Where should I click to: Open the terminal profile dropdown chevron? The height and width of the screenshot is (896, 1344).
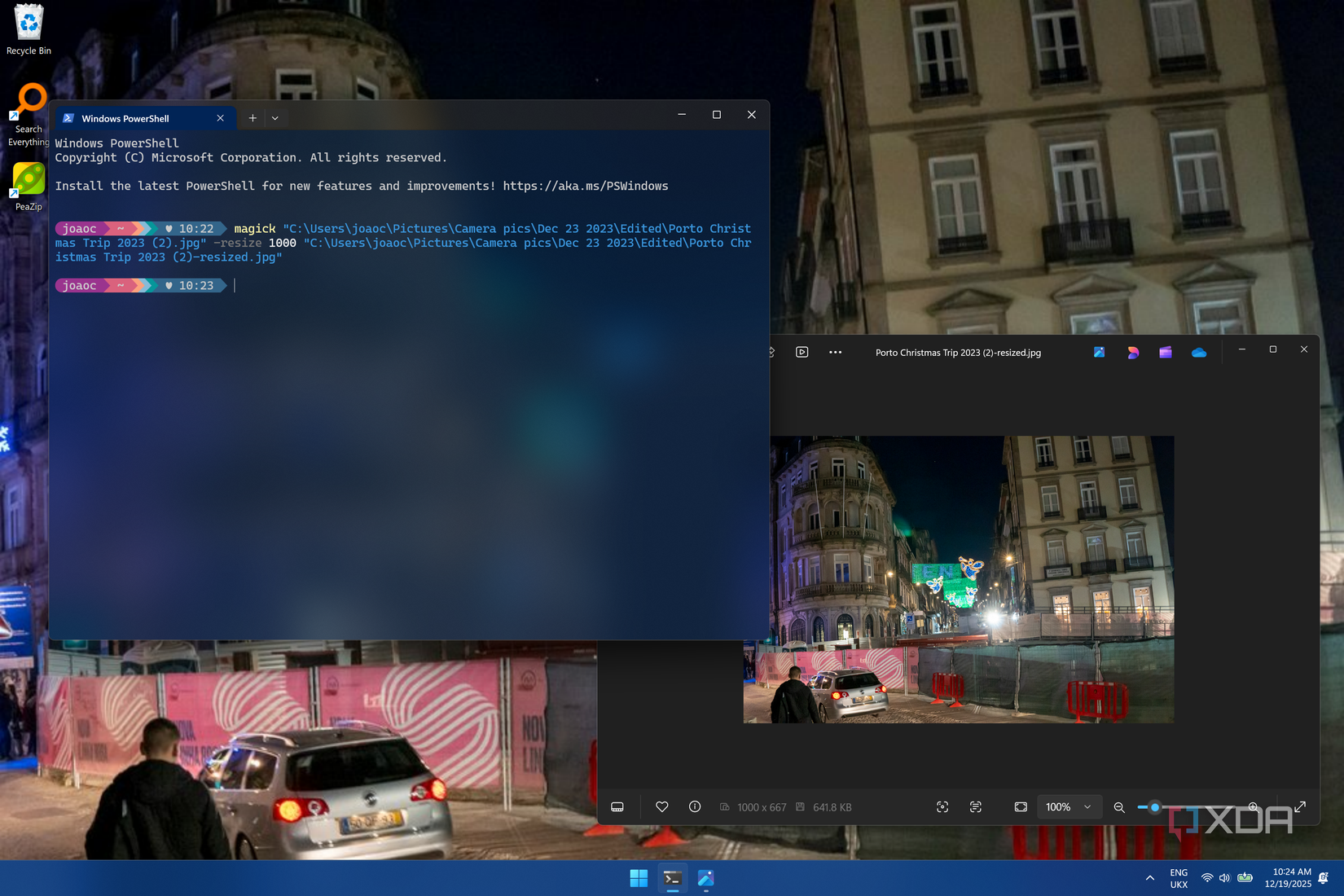click(x=275, y=117)
